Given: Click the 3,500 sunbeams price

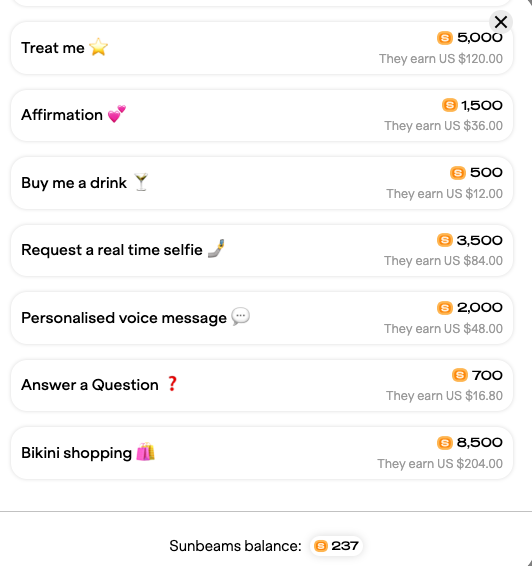Looking at the screenshot, I should pyautogui.click(x=479, y=240).
